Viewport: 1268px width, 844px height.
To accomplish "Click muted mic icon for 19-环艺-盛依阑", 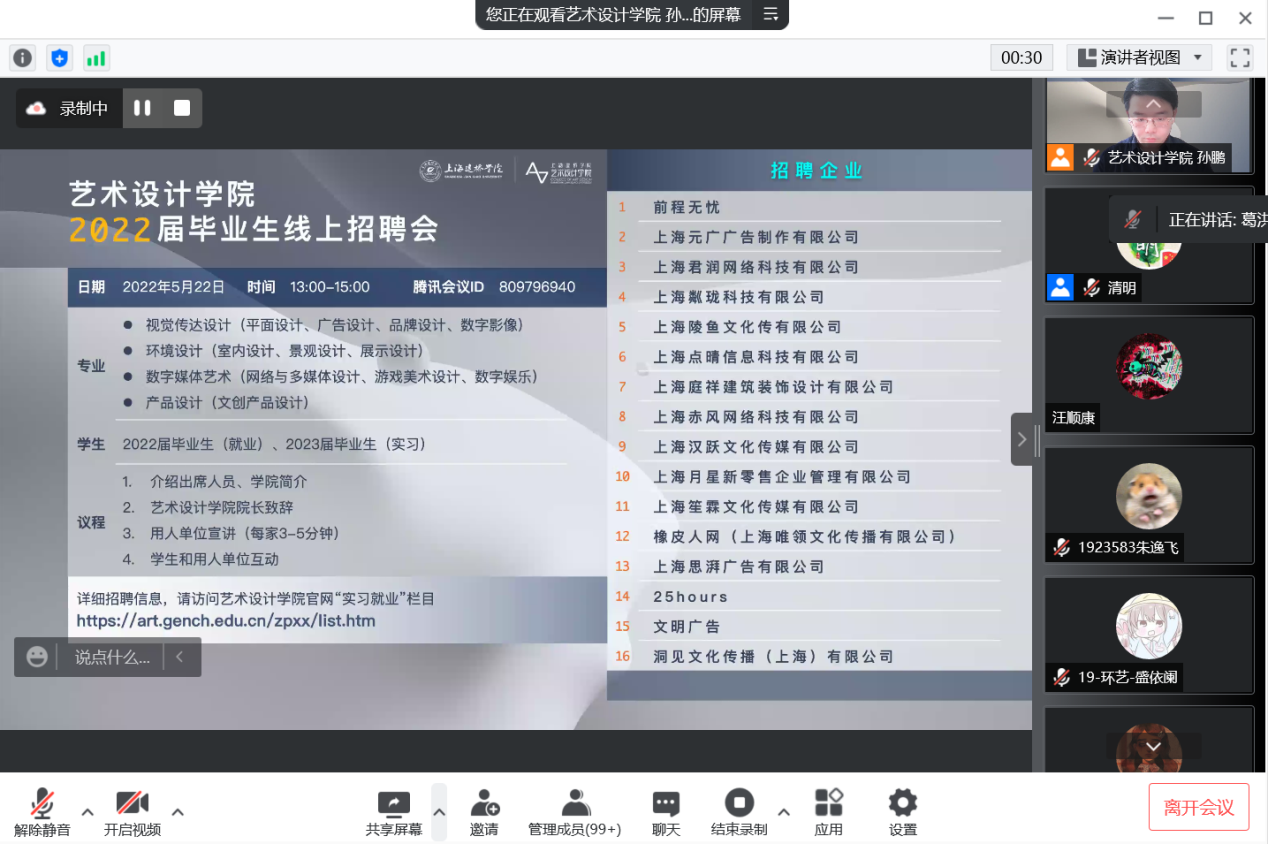I will [x=1061, y=677].
